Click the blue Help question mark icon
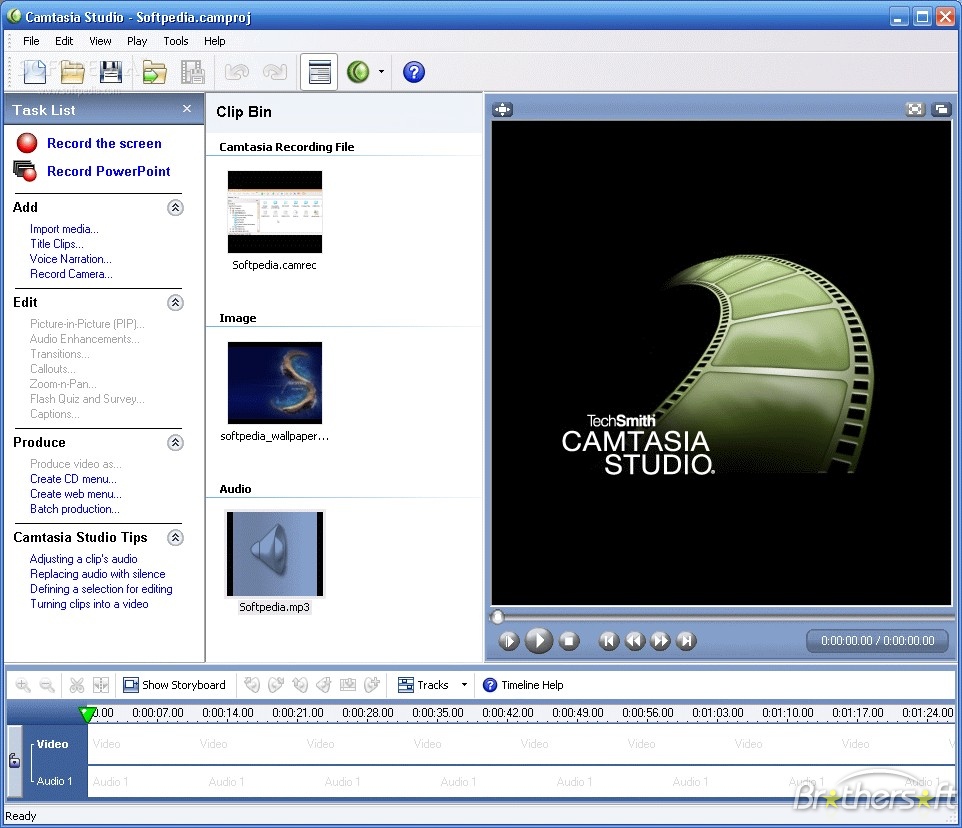The image size is (962, 828). 414,72
